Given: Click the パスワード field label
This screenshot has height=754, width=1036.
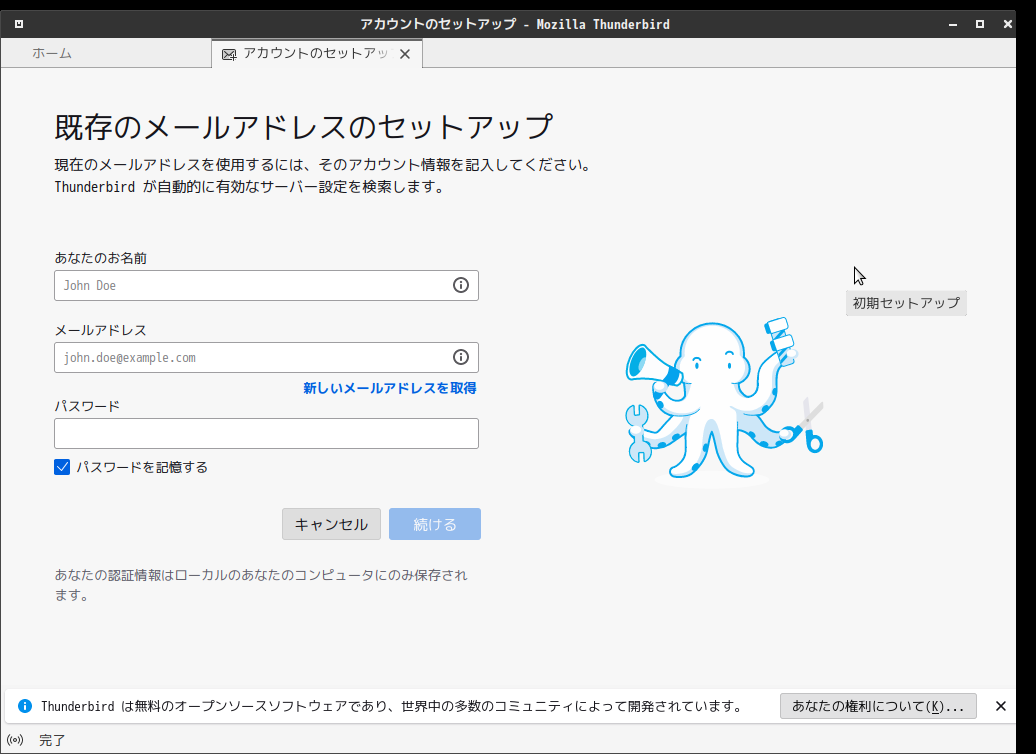Looking at the screenshot, I should pos(87,406).
